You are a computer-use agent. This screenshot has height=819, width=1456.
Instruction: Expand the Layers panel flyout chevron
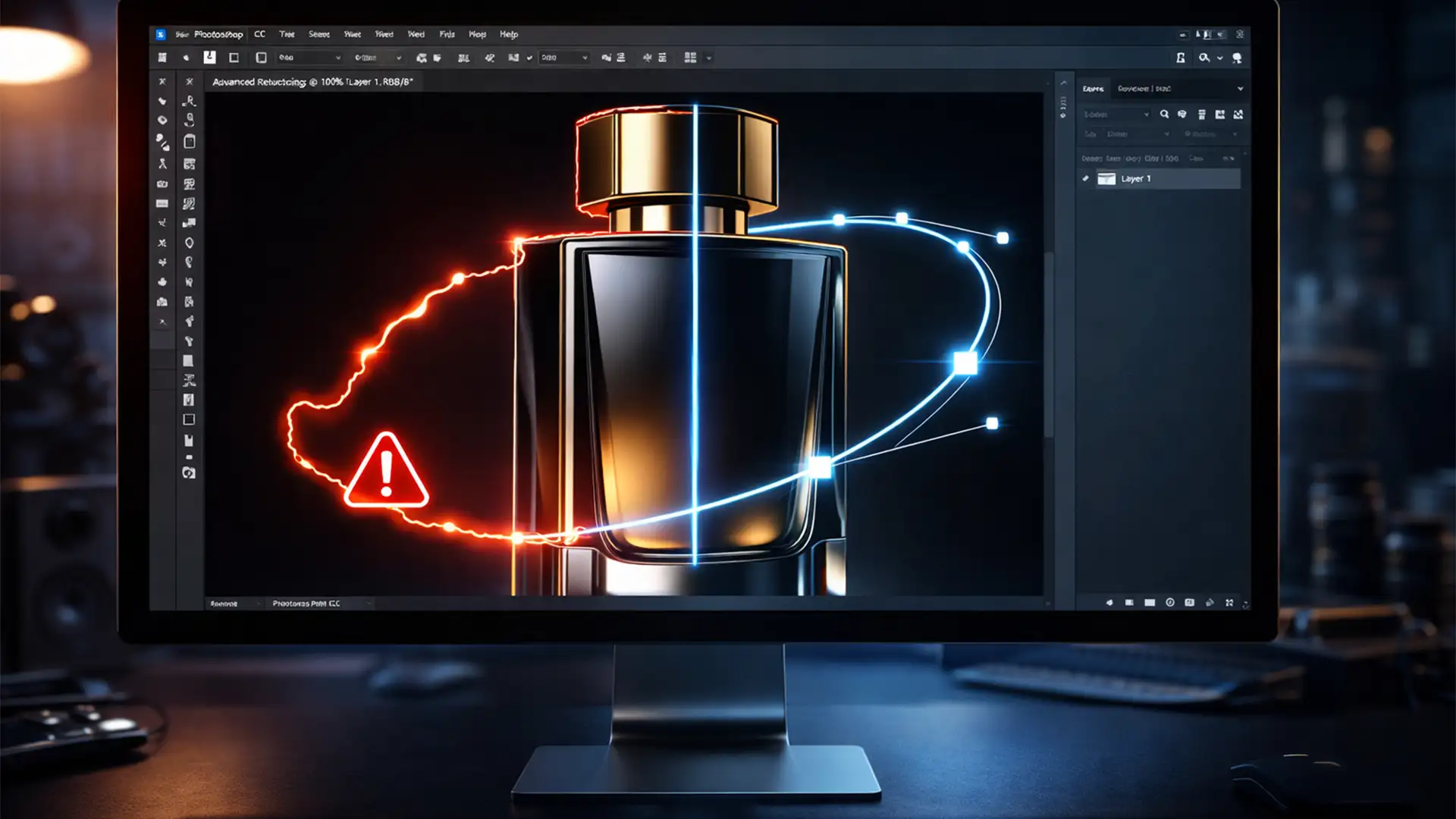click(1241, 89)
